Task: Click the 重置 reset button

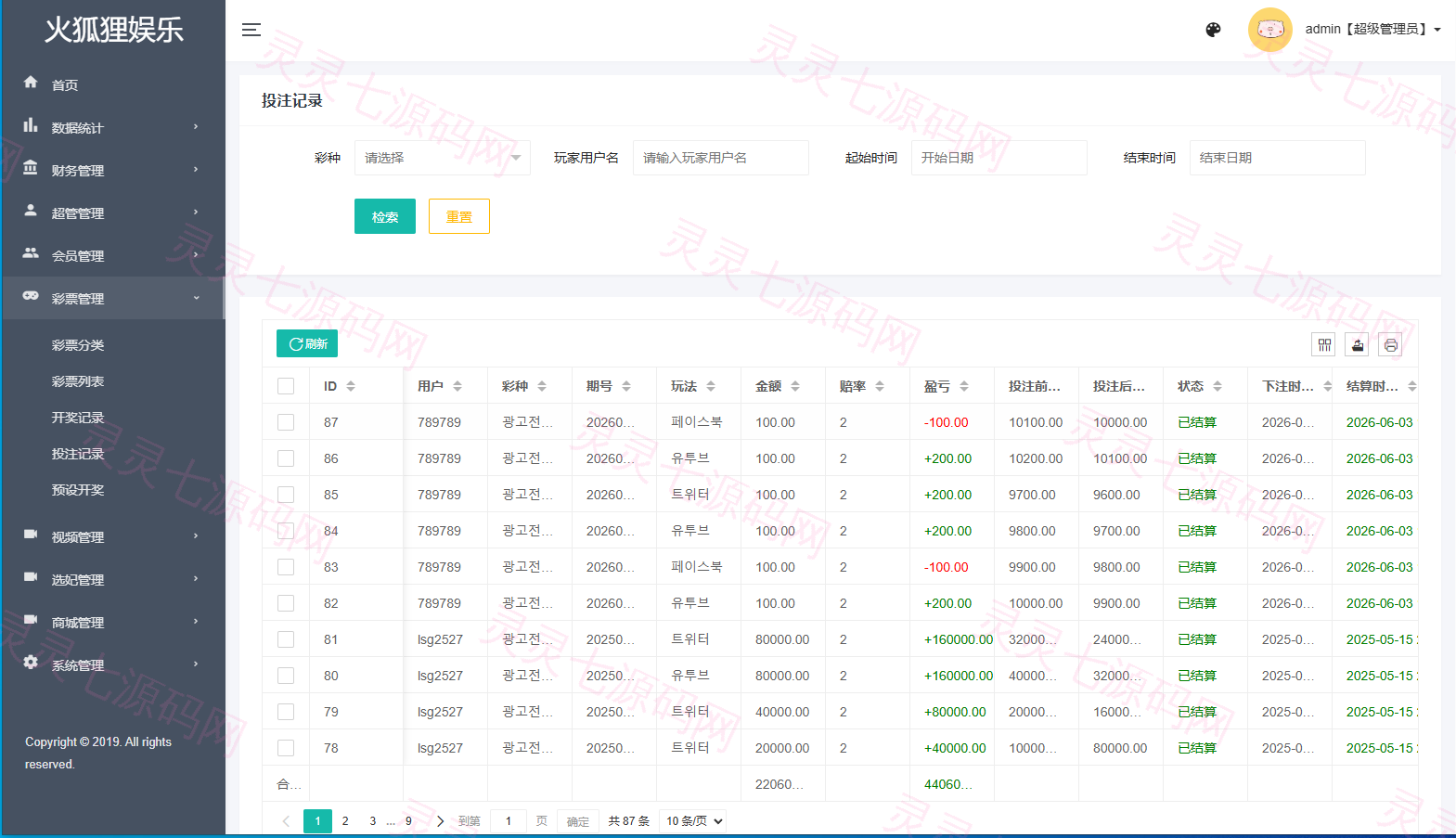Action: coord(459,216)
